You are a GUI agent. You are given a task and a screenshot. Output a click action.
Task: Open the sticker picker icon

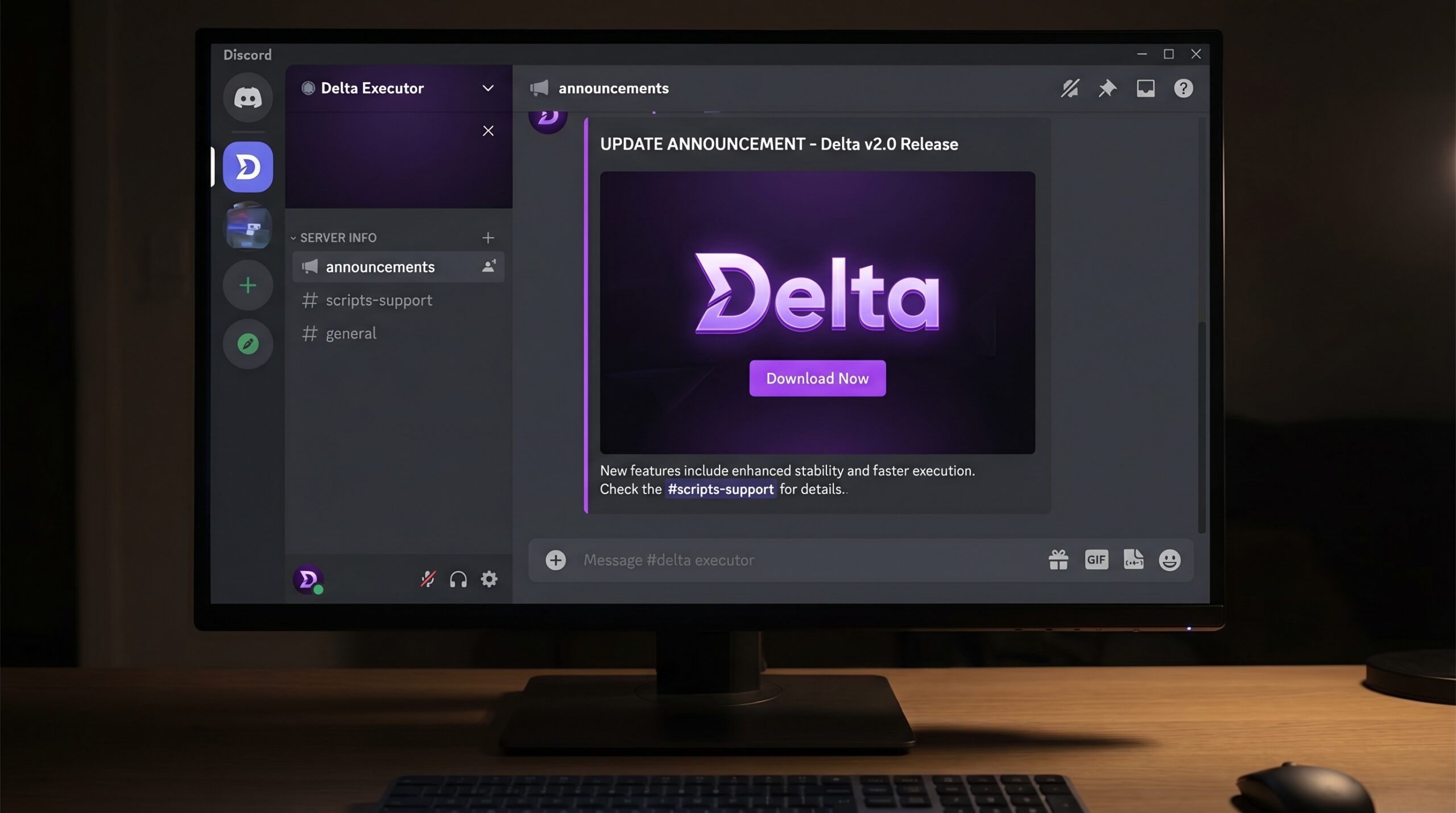click(x=1134, y=560)
